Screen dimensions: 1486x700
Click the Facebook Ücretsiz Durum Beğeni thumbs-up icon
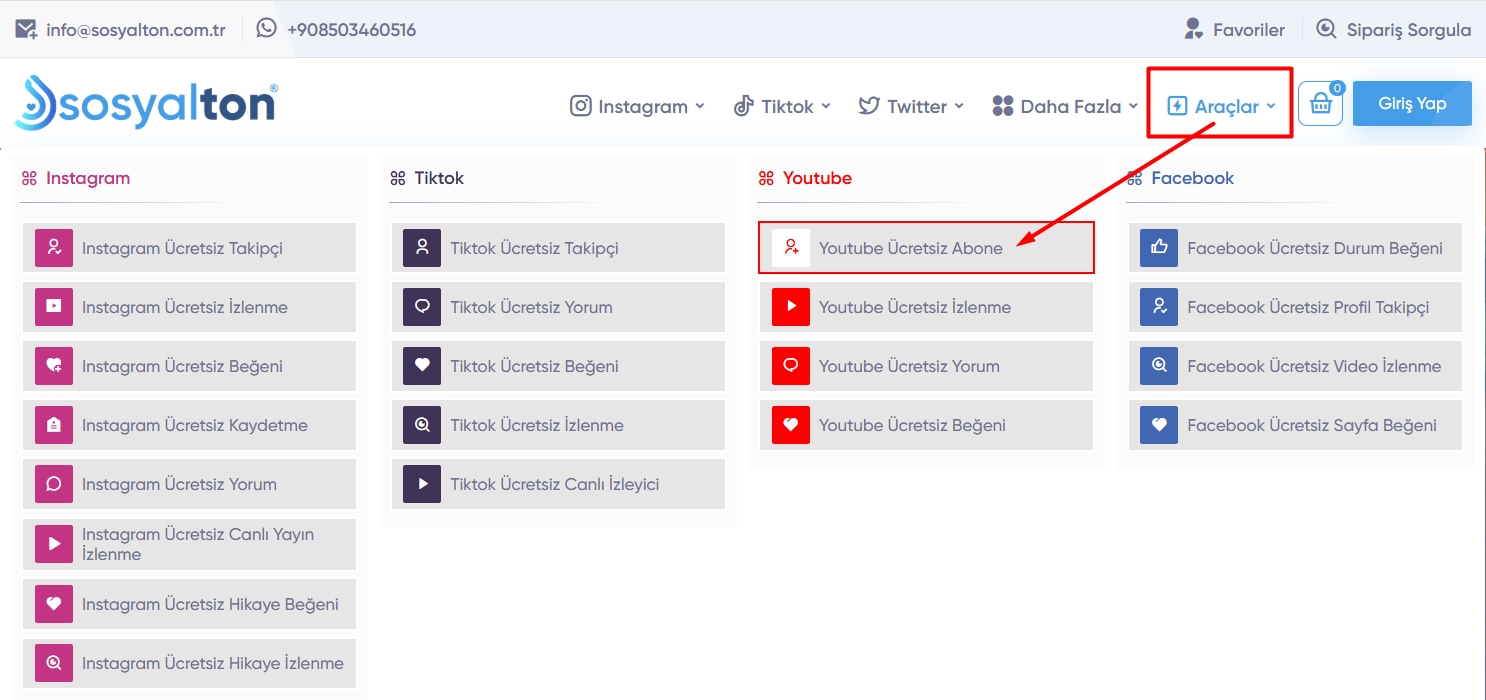(x=1159, y=248)
